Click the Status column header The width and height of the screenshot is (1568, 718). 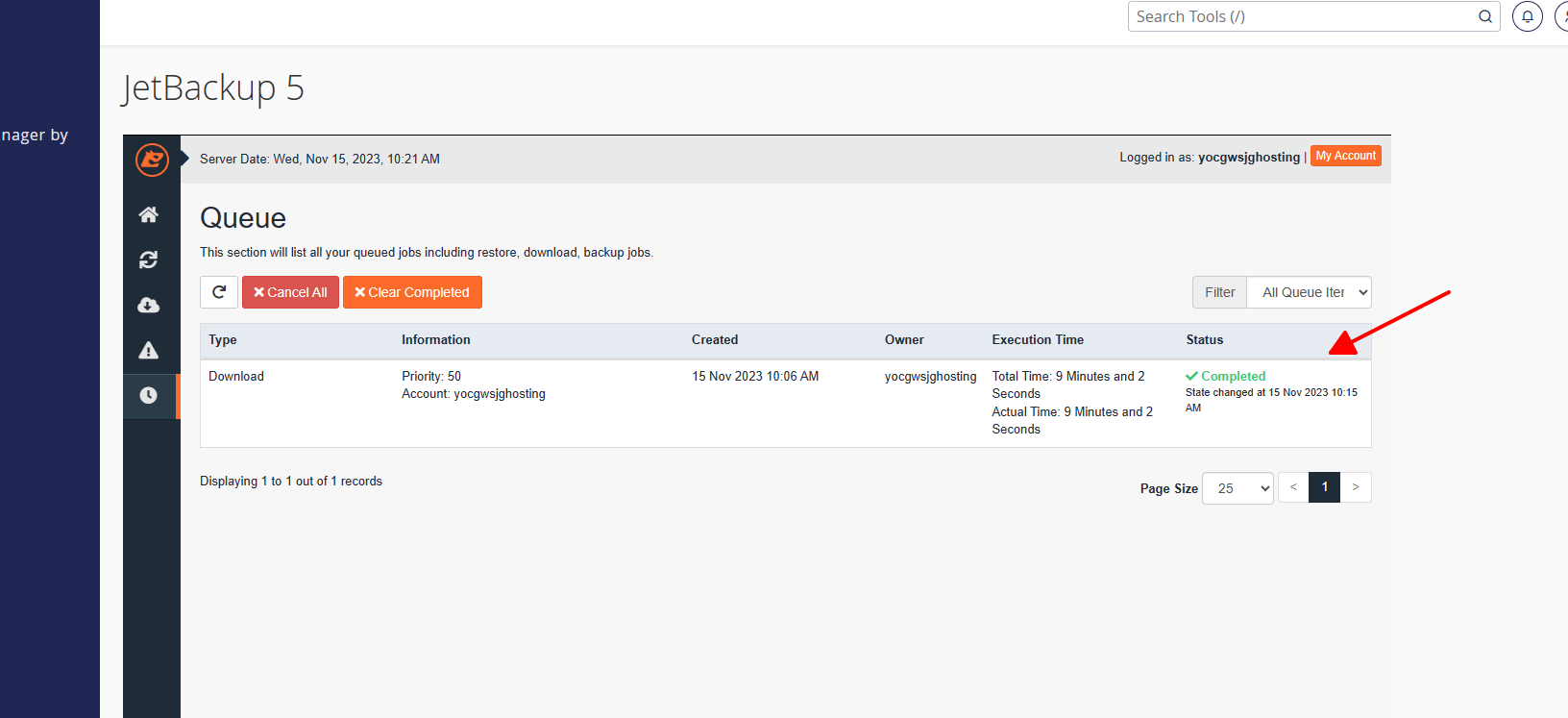pyautogui.click(x=1205, y=340)
